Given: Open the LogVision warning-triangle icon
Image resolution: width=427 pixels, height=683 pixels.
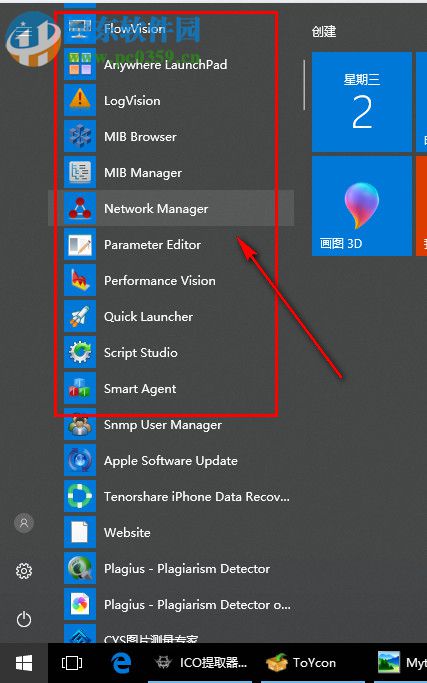Looking at the screenshot, I should [x=80, y=101].
